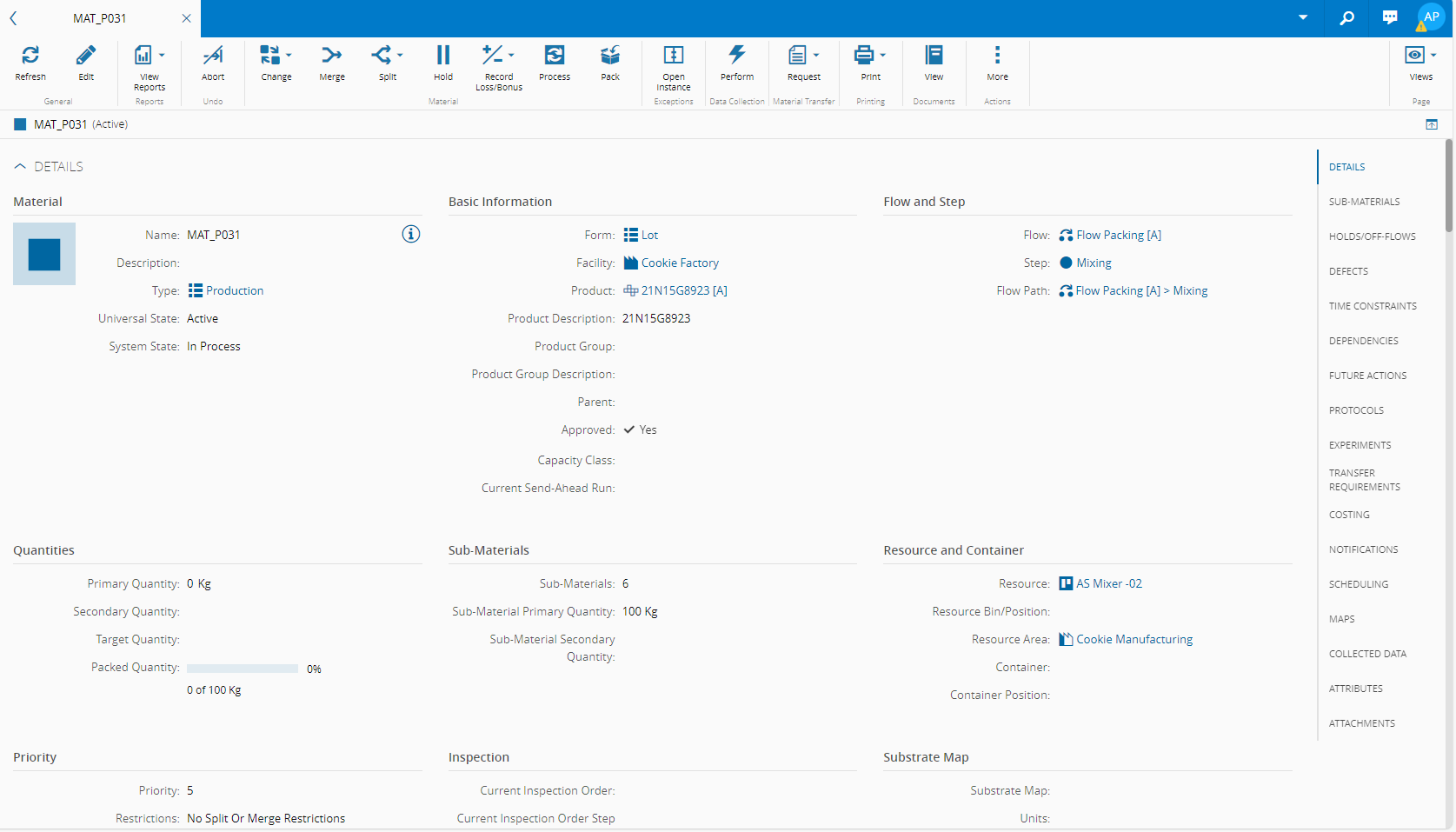Open the search magnifier in header
Viewport: 1456px width, 832px height.
[x=1346, y=17]
